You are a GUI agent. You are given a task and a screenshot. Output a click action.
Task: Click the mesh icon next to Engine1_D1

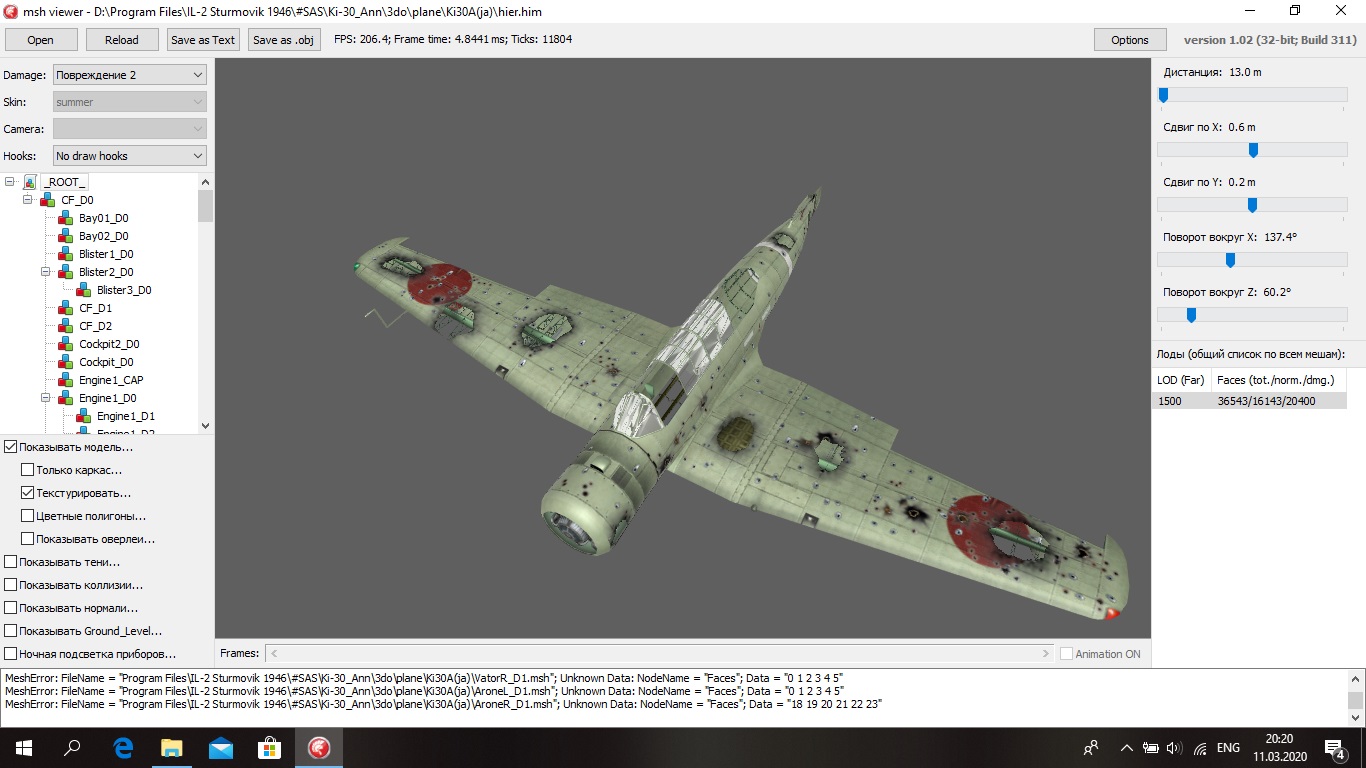tap(83, 416)
